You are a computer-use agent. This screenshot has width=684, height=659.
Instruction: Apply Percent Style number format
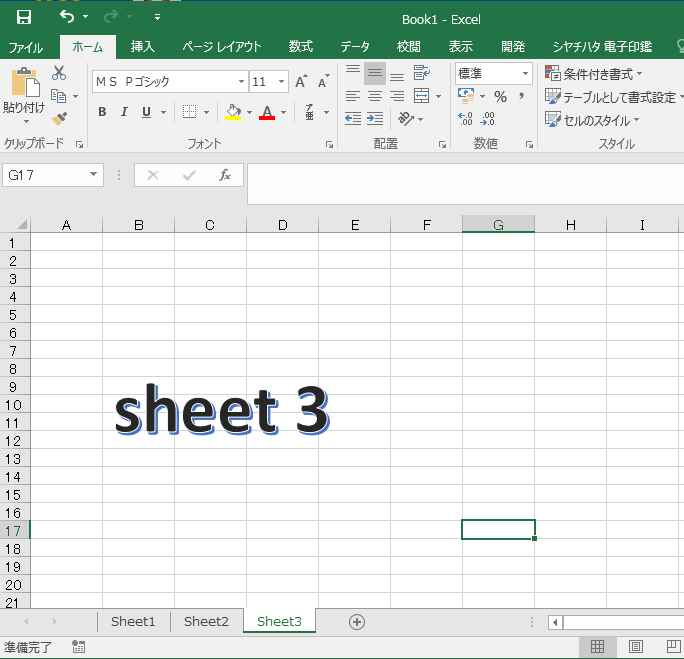click(500, 97)
